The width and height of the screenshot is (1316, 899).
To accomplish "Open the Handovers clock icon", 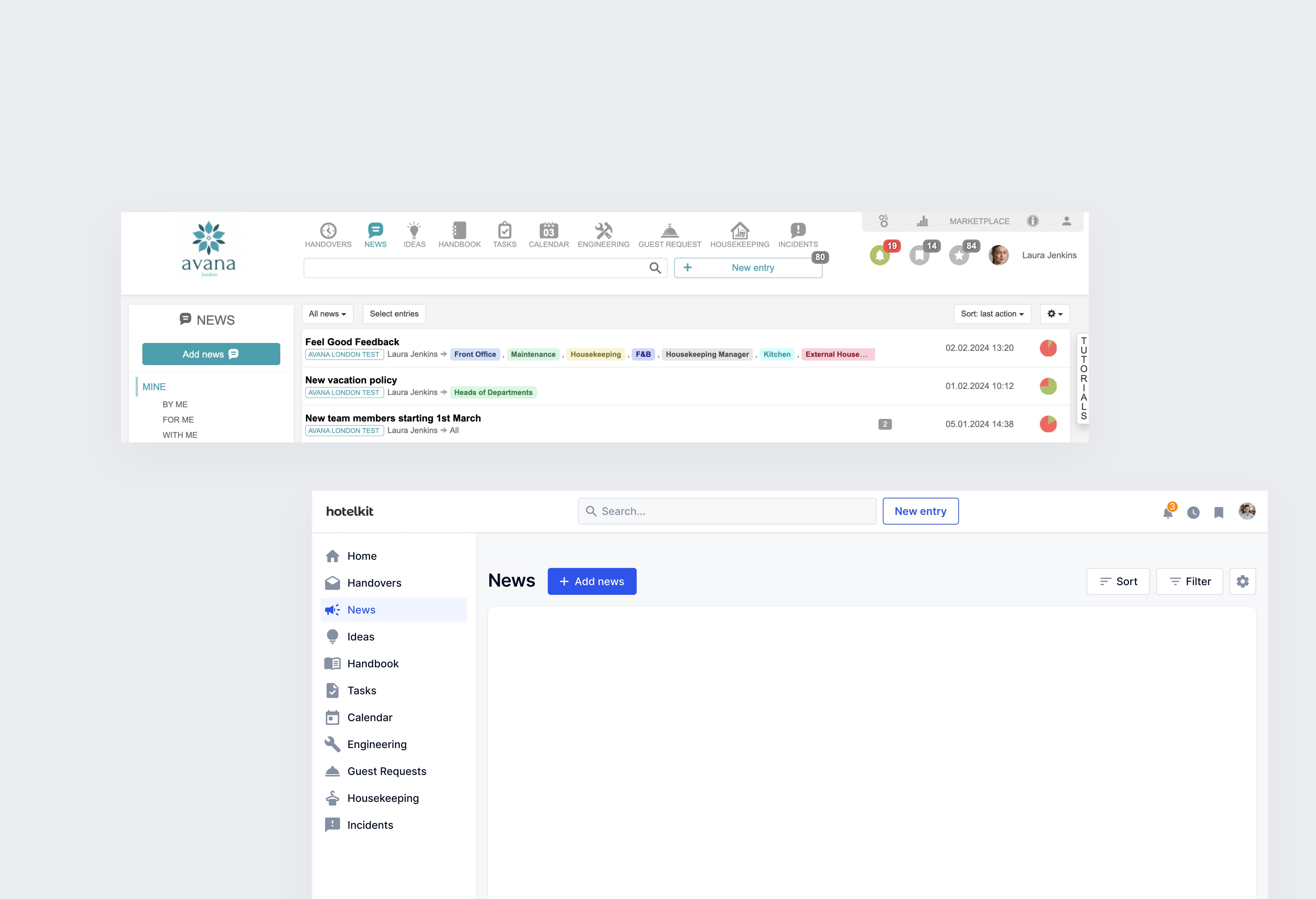I will (x=328, y=231).
